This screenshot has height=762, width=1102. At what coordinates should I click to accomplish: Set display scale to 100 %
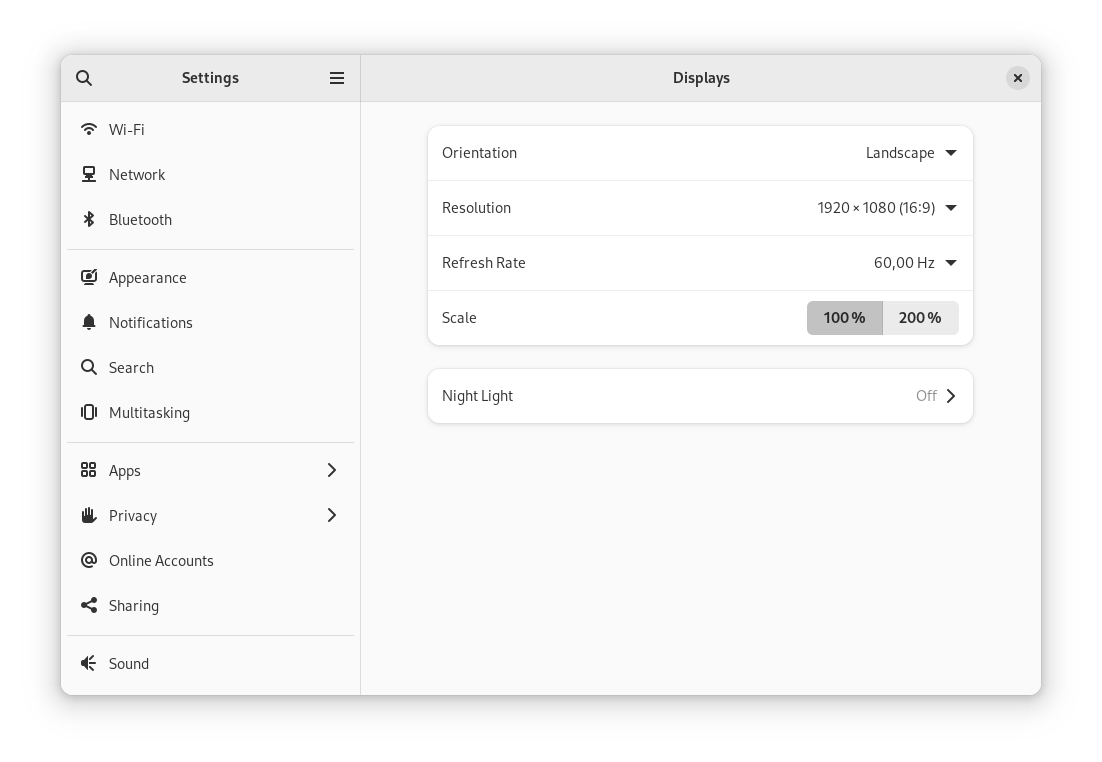(844, 318)
